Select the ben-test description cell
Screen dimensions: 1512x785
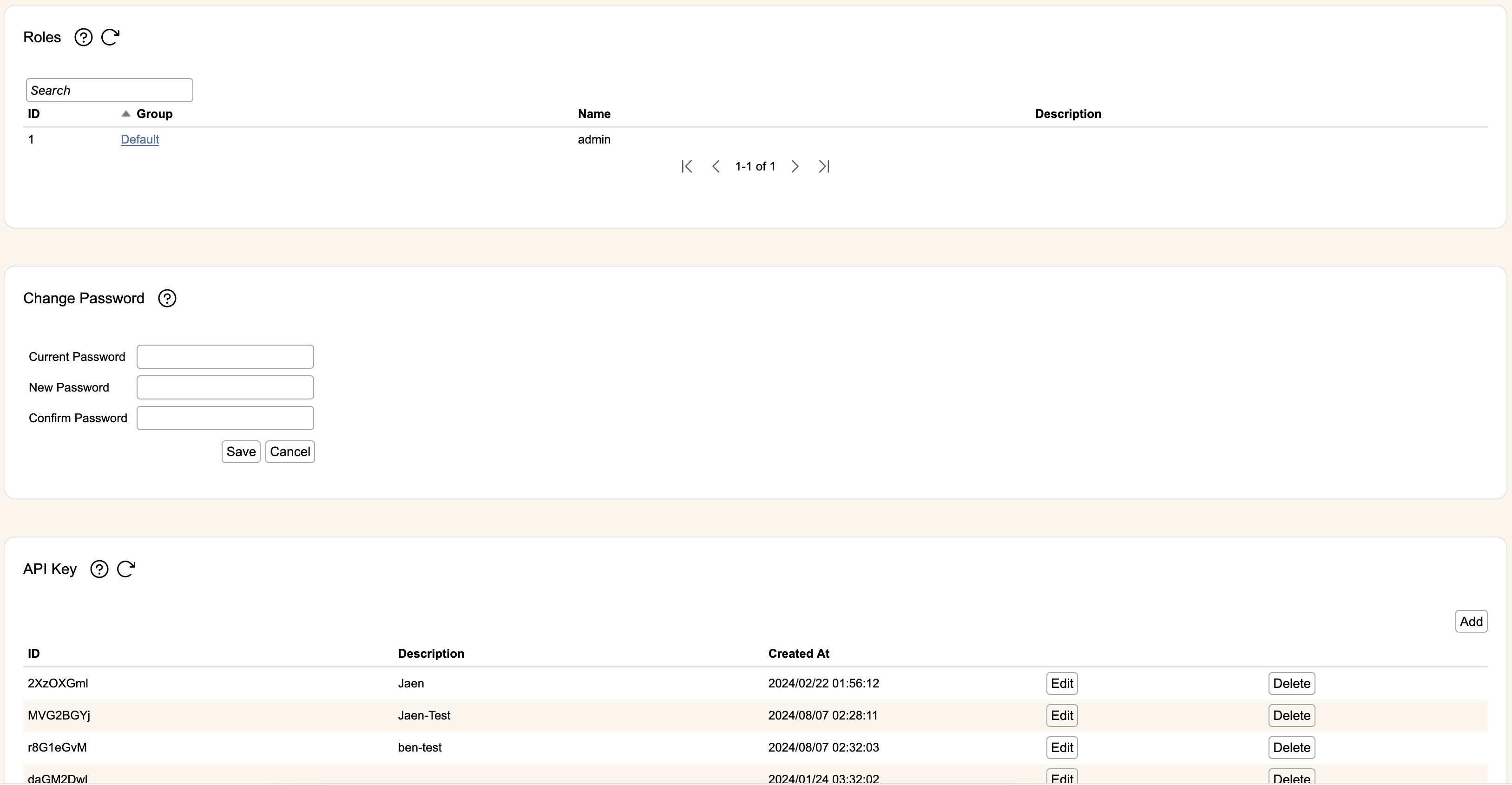(420, 747)
